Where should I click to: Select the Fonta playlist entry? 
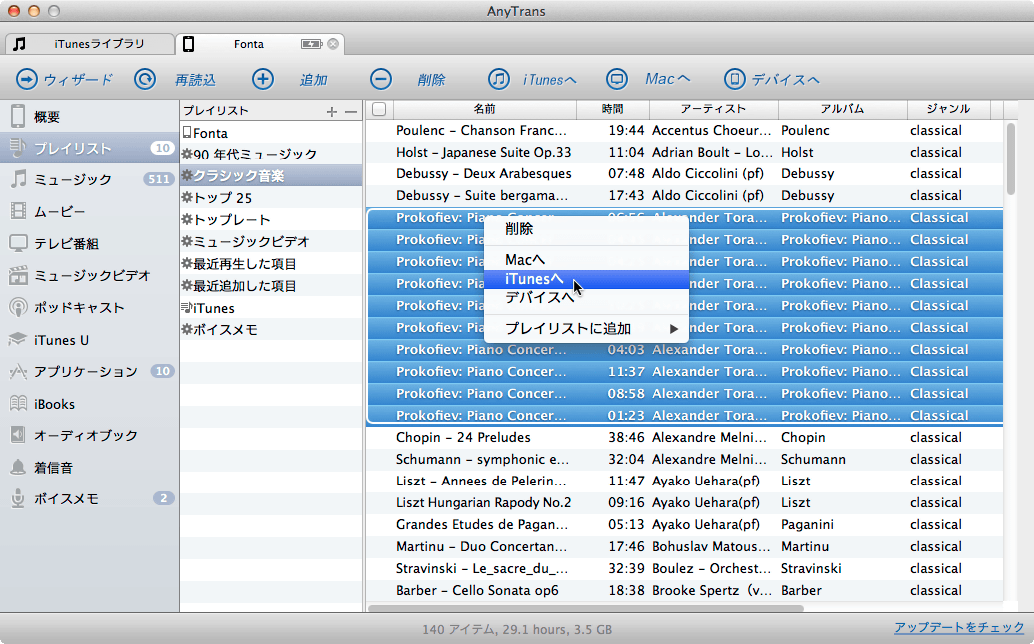click(x=271, y=132)
